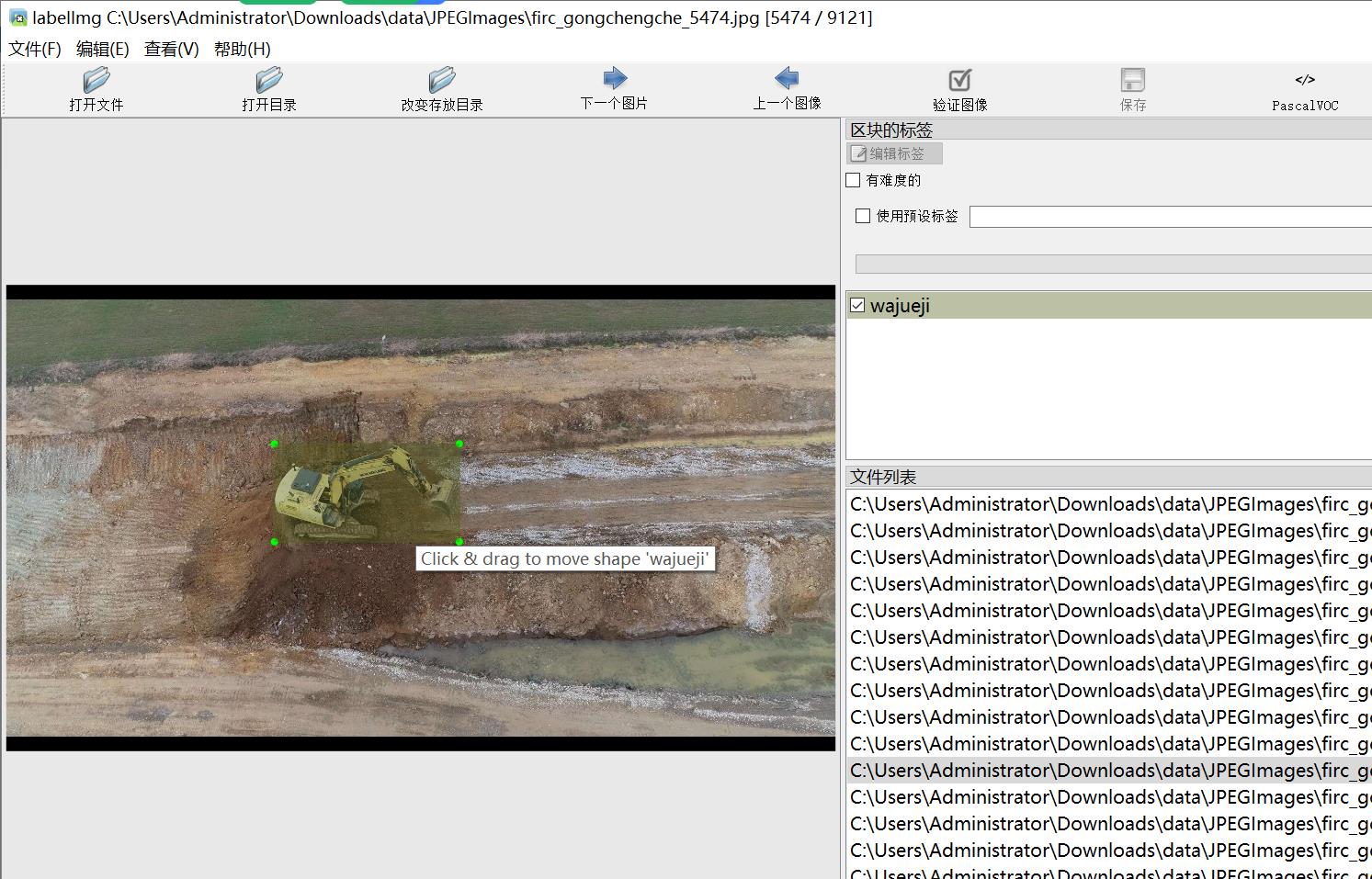1372x879 pixels.
Task: Open the File (文件) menu
Action: click(35, 49)
